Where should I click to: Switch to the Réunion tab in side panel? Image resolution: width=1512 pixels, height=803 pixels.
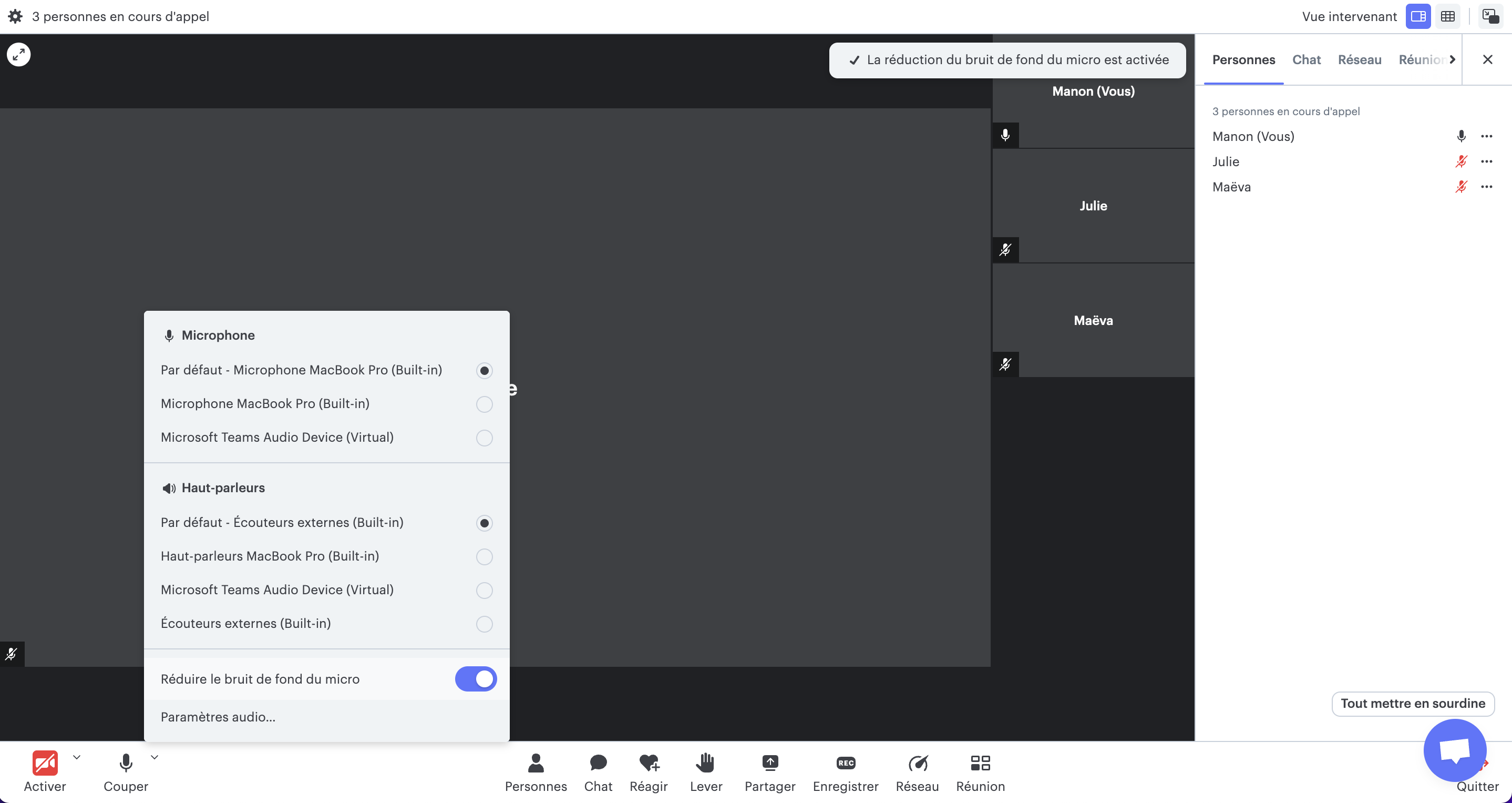point(1422,59)
